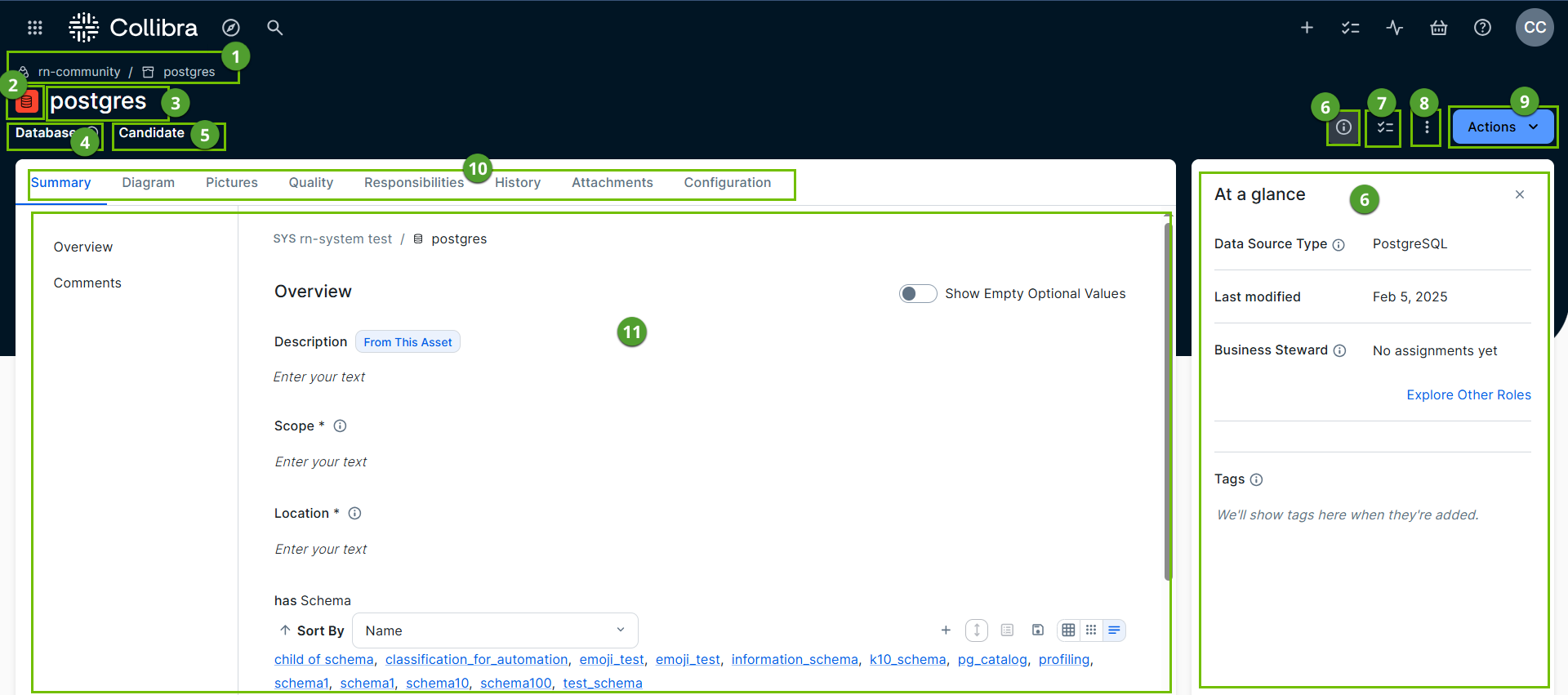Open the help question mark icon
The width and height of the screenshot is (1568, 695).
point(1482,28)
